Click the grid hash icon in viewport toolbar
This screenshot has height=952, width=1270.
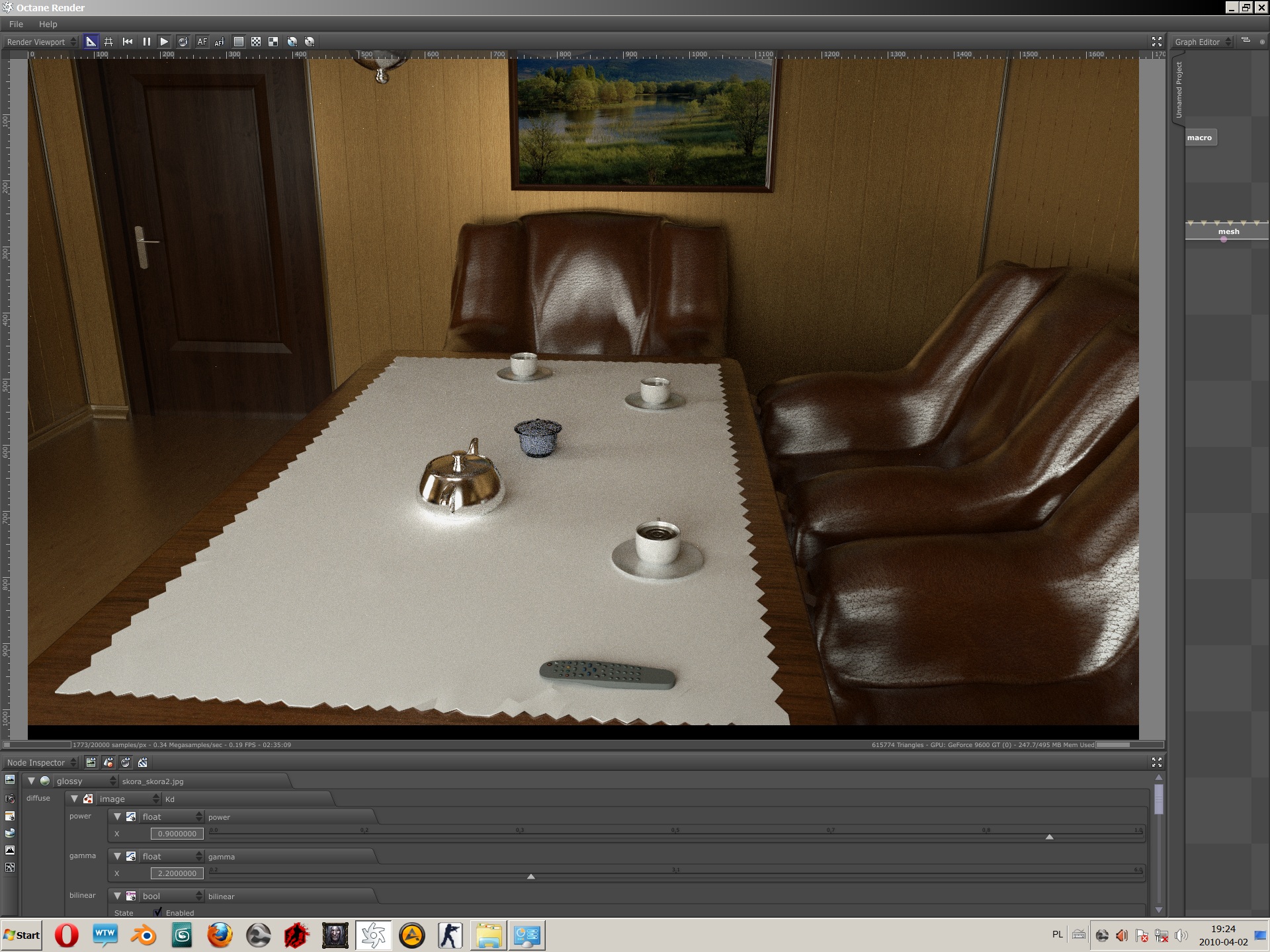pos(108,42)
